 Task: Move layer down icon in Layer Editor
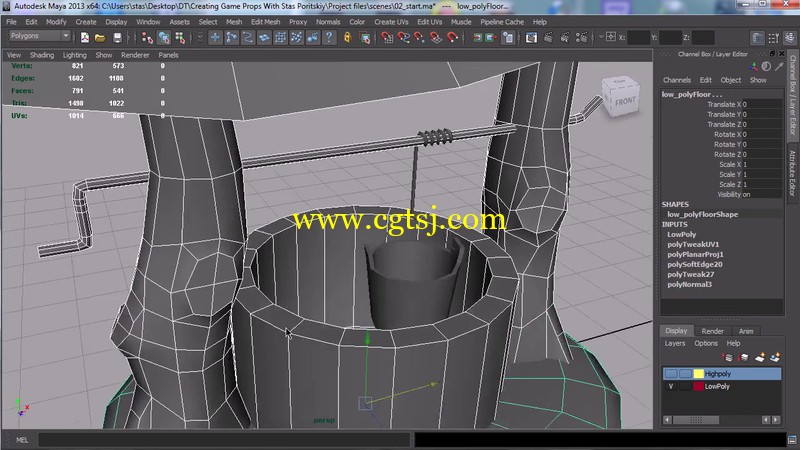743,357
